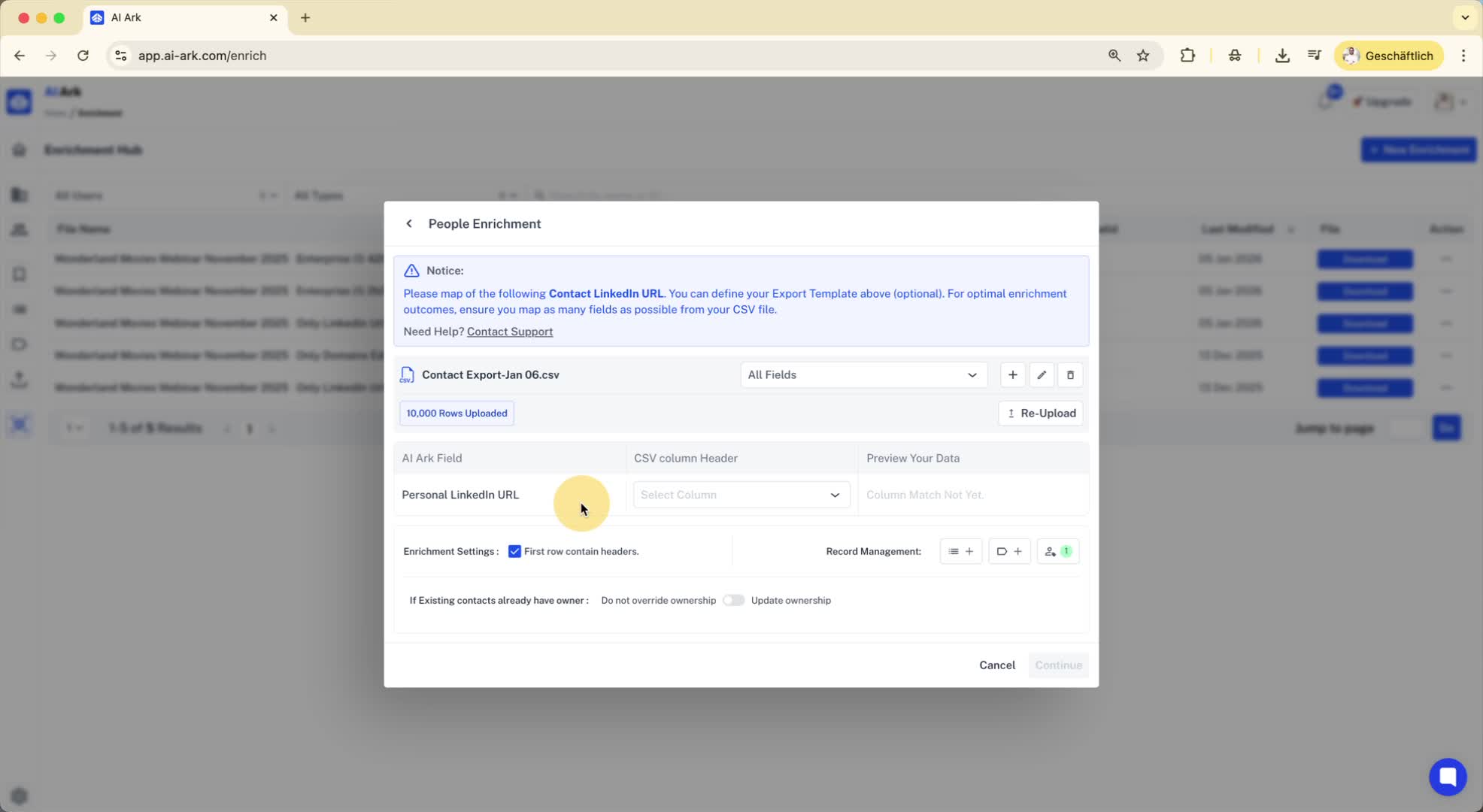Click the trash delete template icon
This screenshot has width=1483, height=812.
[x=1070, y=375]
